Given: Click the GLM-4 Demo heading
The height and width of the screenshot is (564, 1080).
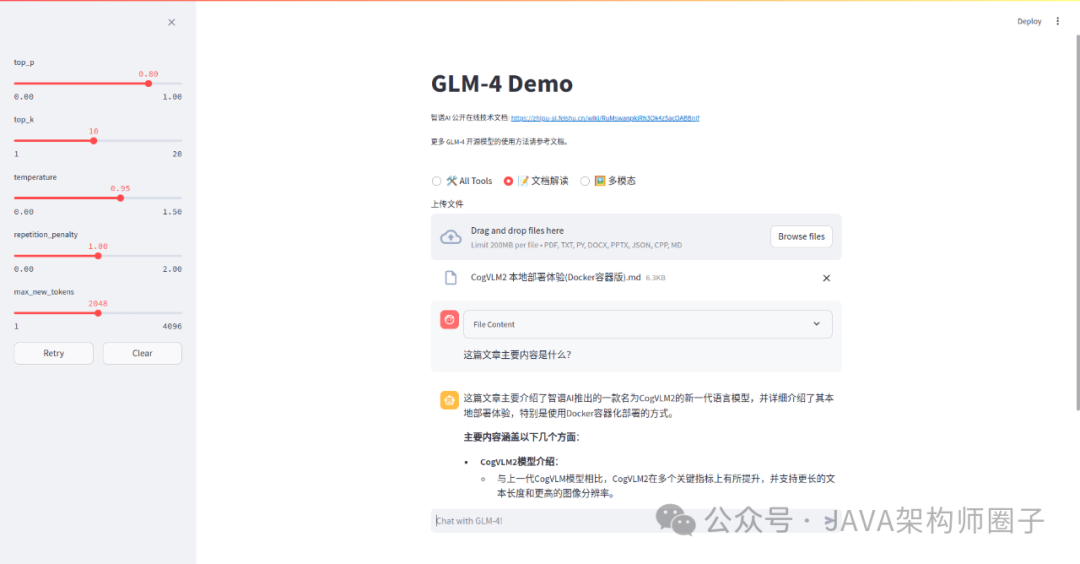Looking at the screenshot, I should click(x=502, y=84).
